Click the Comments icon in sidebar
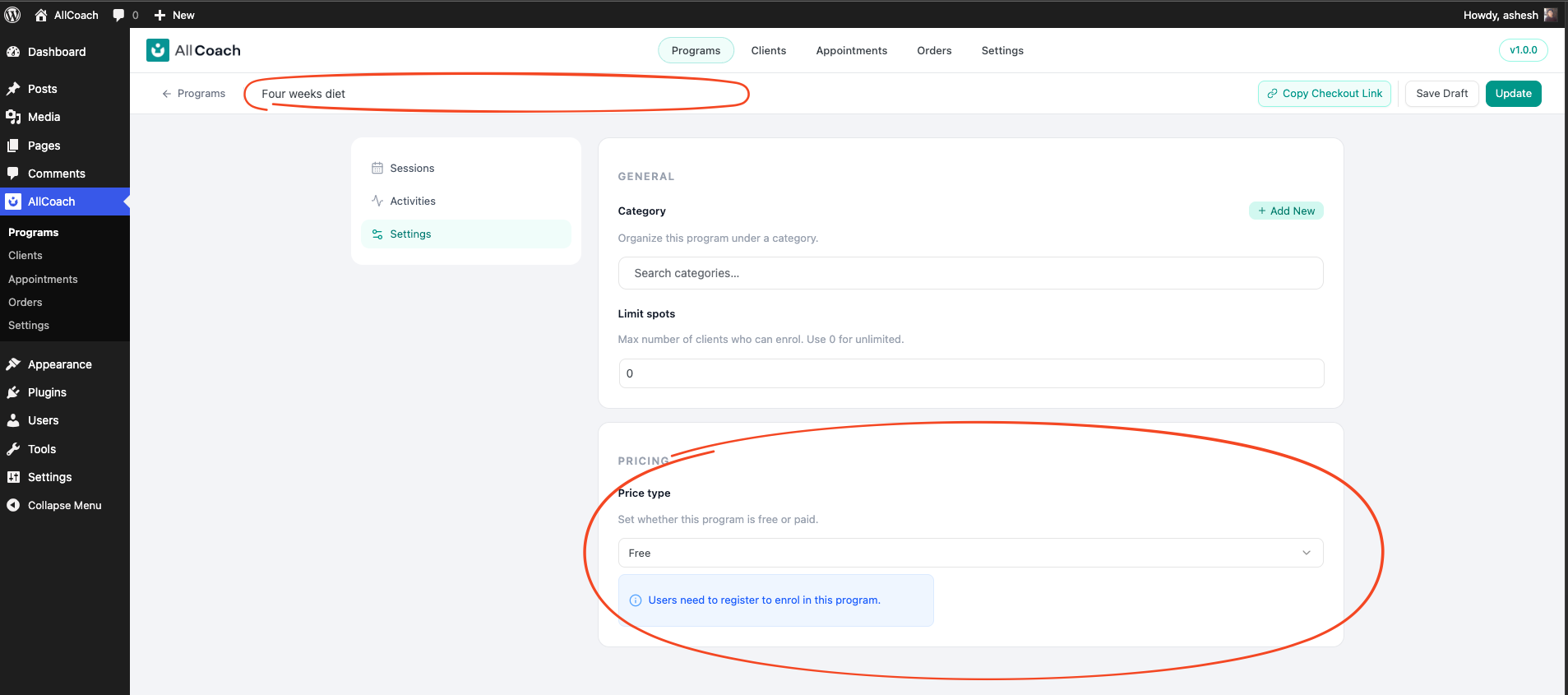The image size is (1568, 695). 13,174
